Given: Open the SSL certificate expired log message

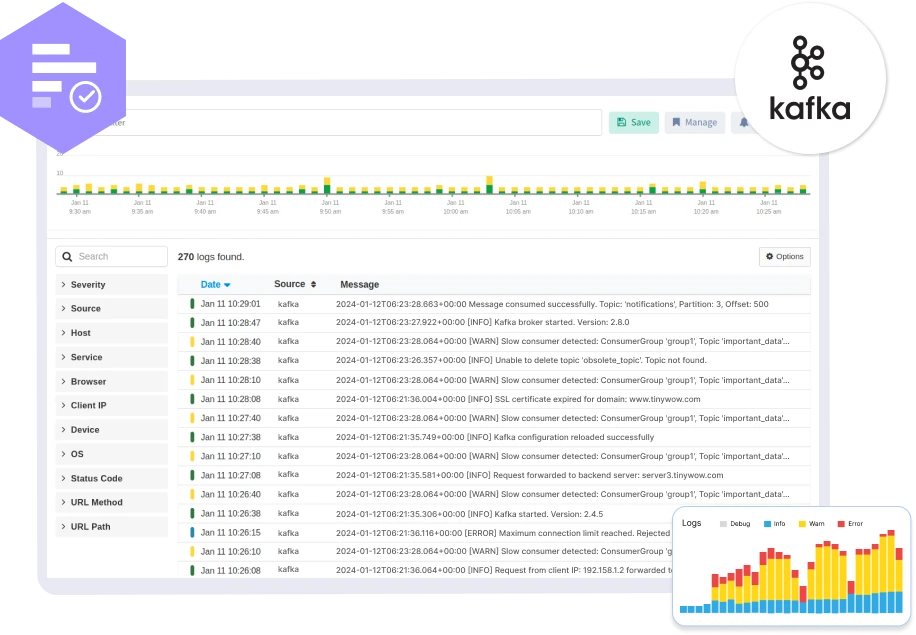Looking at the screenshot, I should [518, 399].
